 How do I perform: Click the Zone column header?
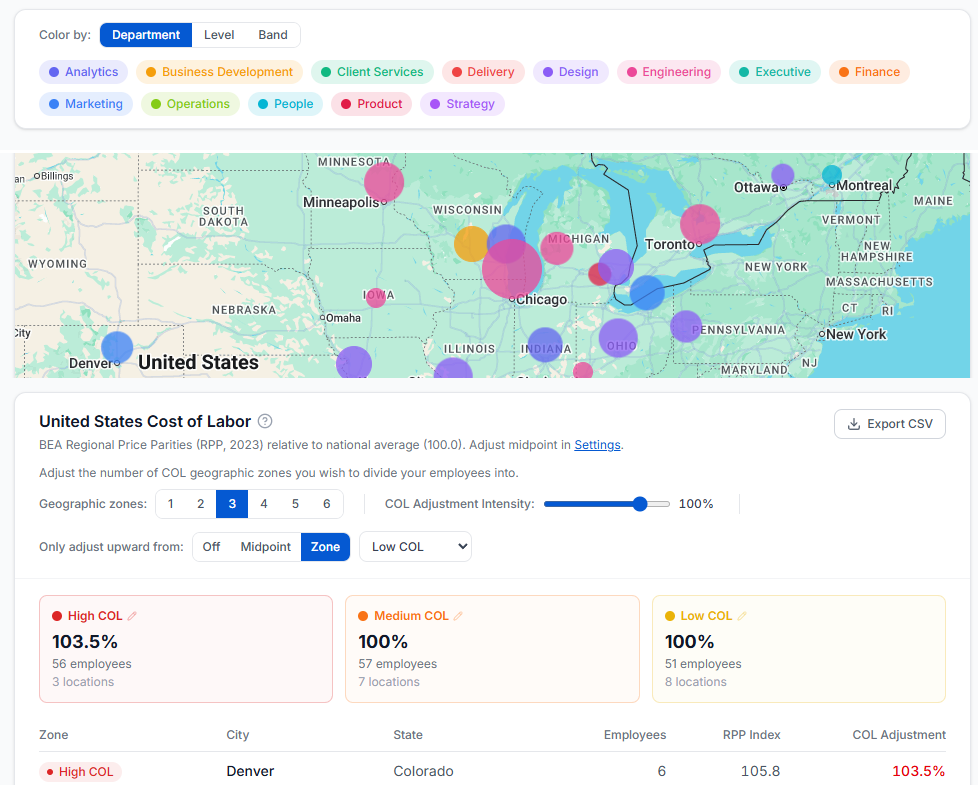pos(54,734)
